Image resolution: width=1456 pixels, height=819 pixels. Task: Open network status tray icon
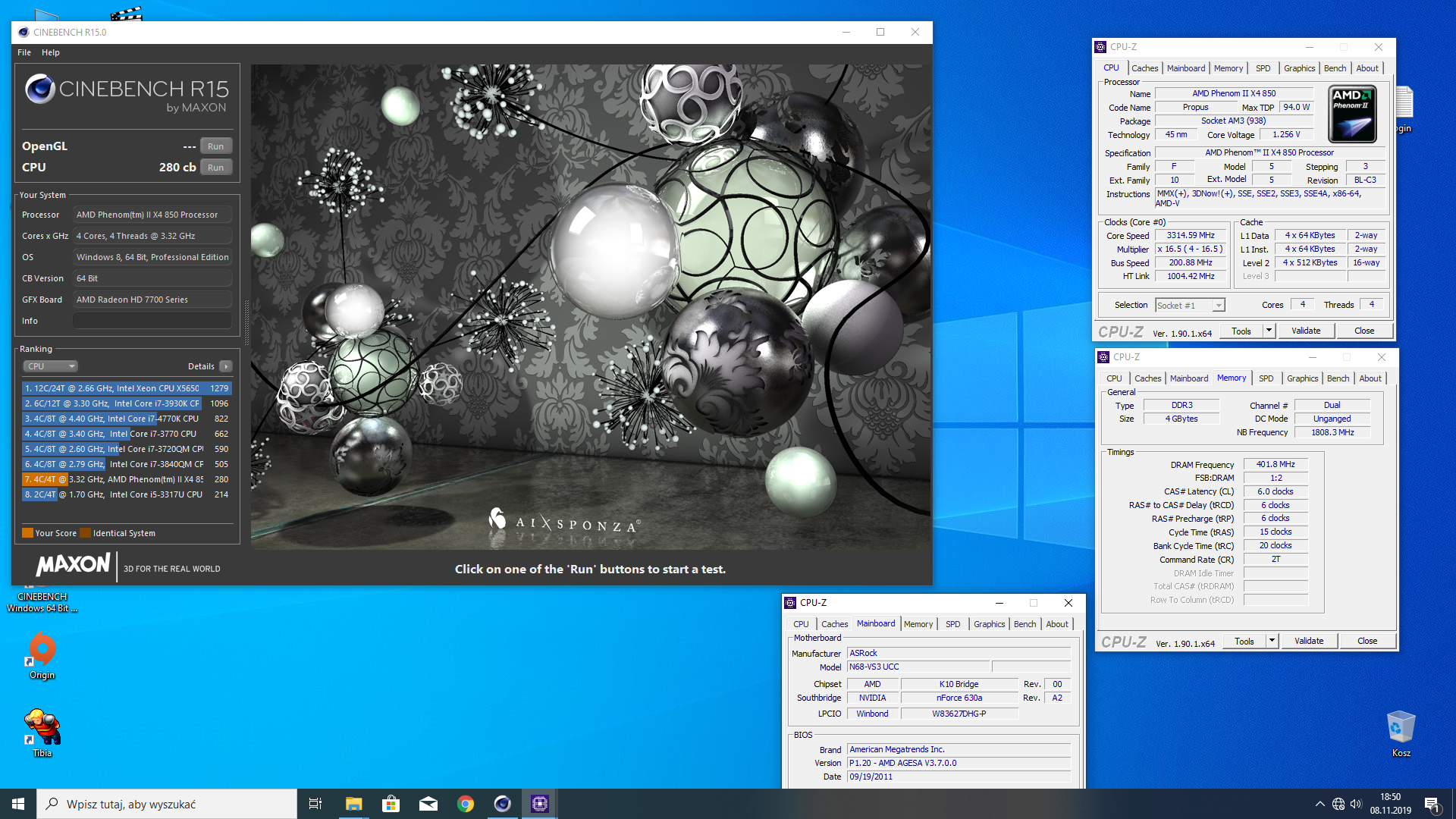[x=1338, y=804]
